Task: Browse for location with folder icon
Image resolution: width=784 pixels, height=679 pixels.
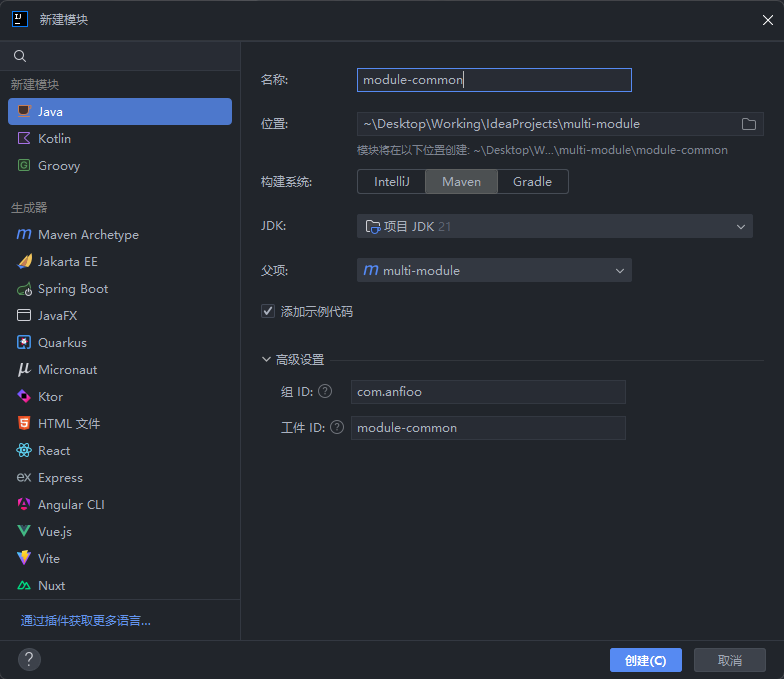Action: tap(748, 124)
